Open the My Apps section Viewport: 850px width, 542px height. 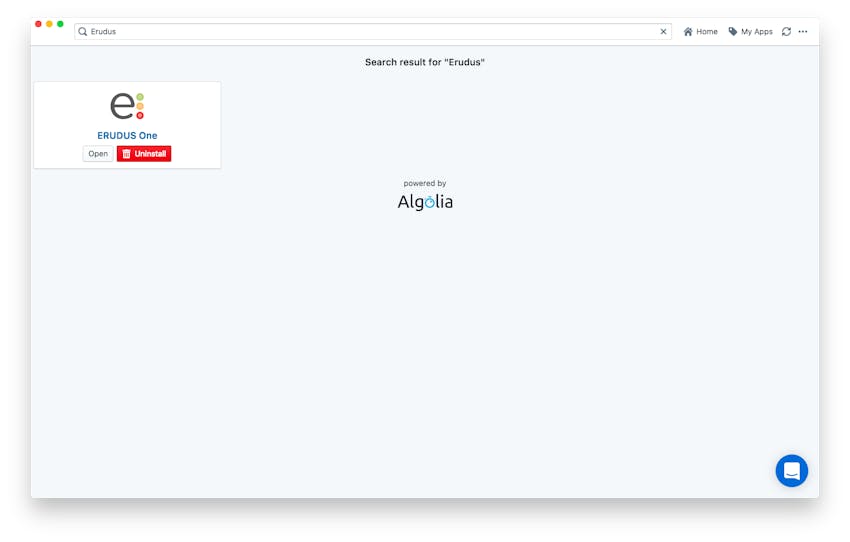pos(750,31)
